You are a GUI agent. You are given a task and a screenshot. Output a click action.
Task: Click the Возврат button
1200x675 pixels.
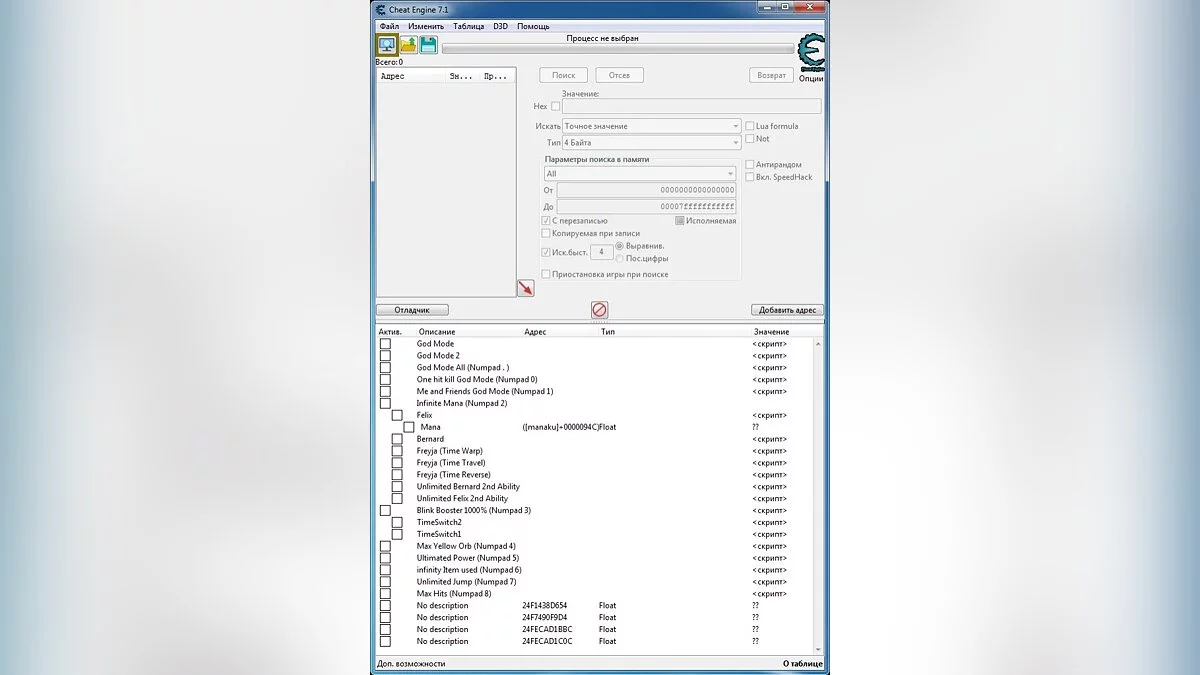click(771, 75)
